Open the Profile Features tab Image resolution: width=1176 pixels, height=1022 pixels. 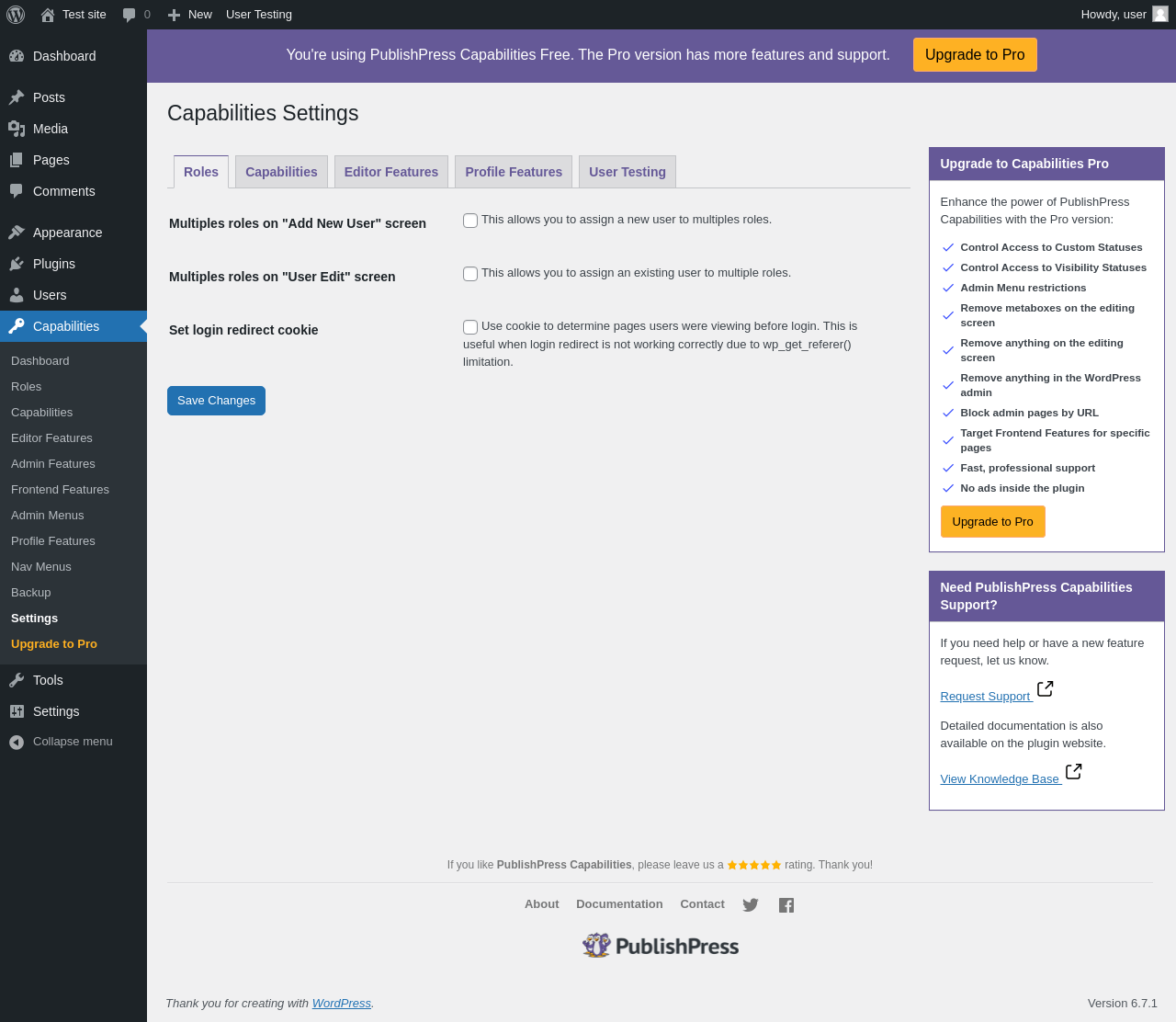[514, 172]
